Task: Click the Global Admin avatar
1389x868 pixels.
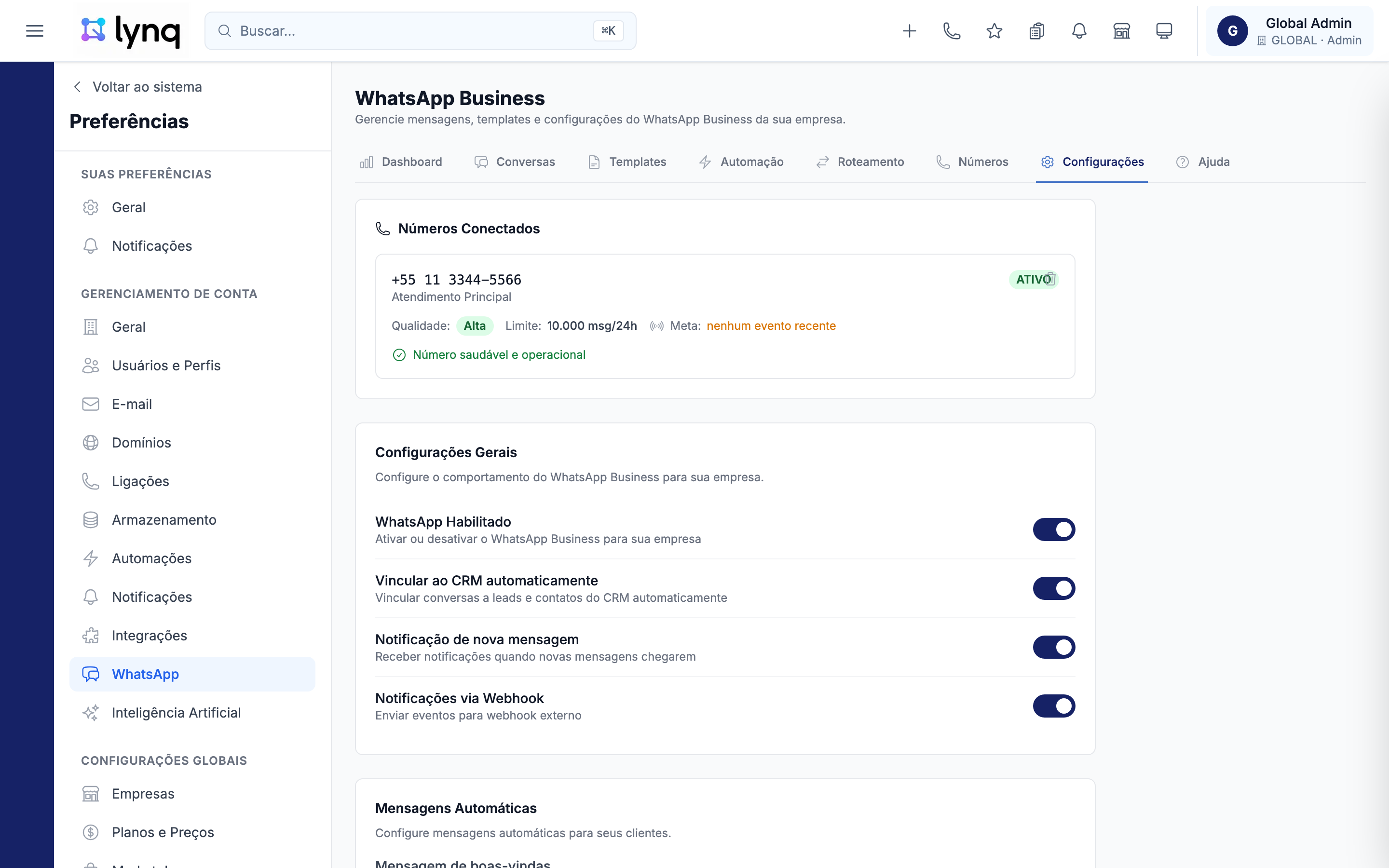Action: click(x=1232, y=31)
